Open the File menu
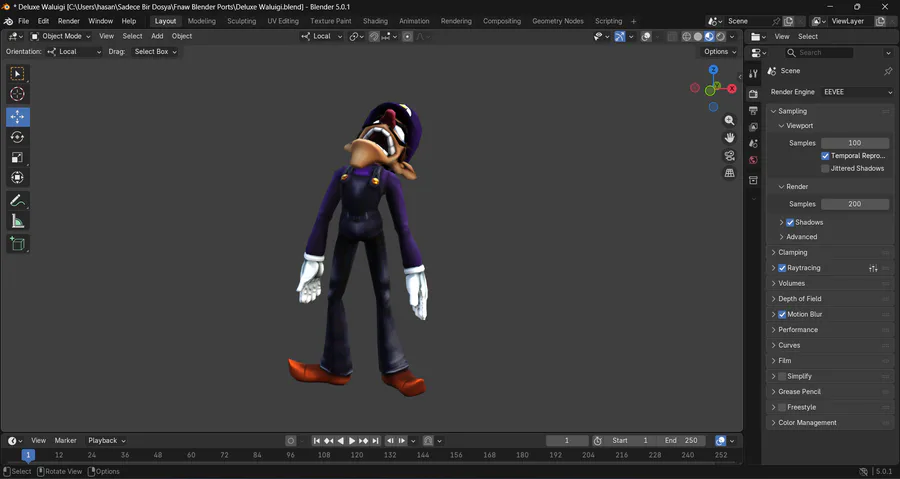 point(24,21)
